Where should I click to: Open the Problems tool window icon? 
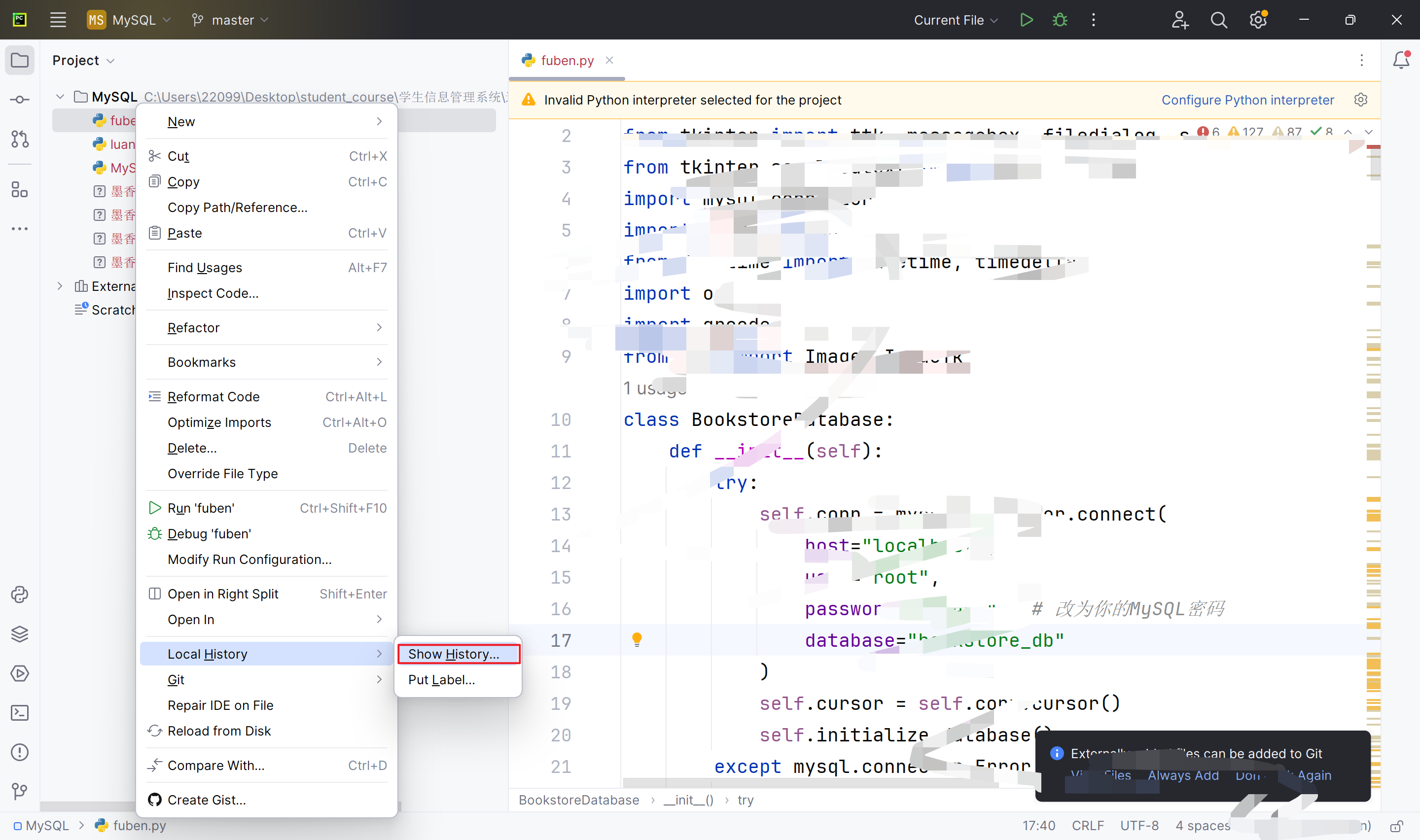pos(19,752)
